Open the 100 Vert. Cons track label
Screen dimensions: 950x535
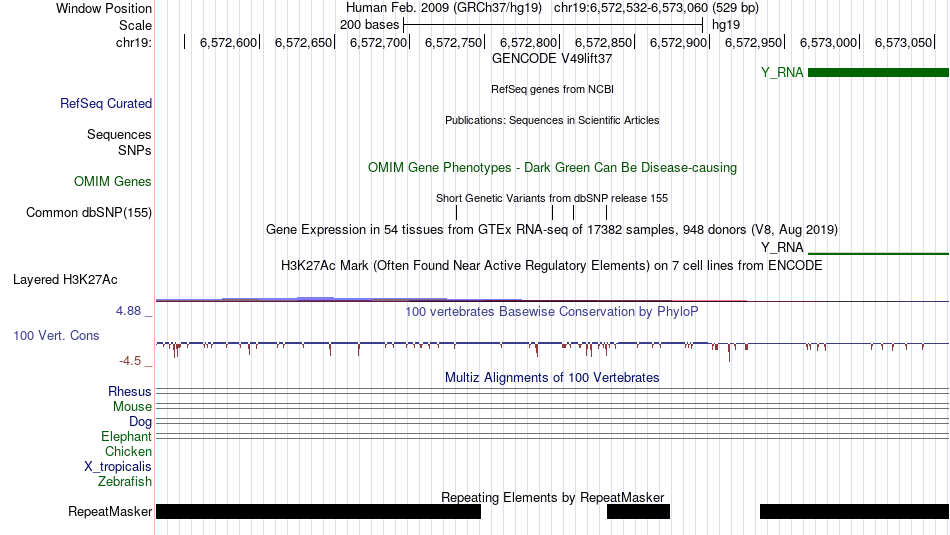click(56, 336)
